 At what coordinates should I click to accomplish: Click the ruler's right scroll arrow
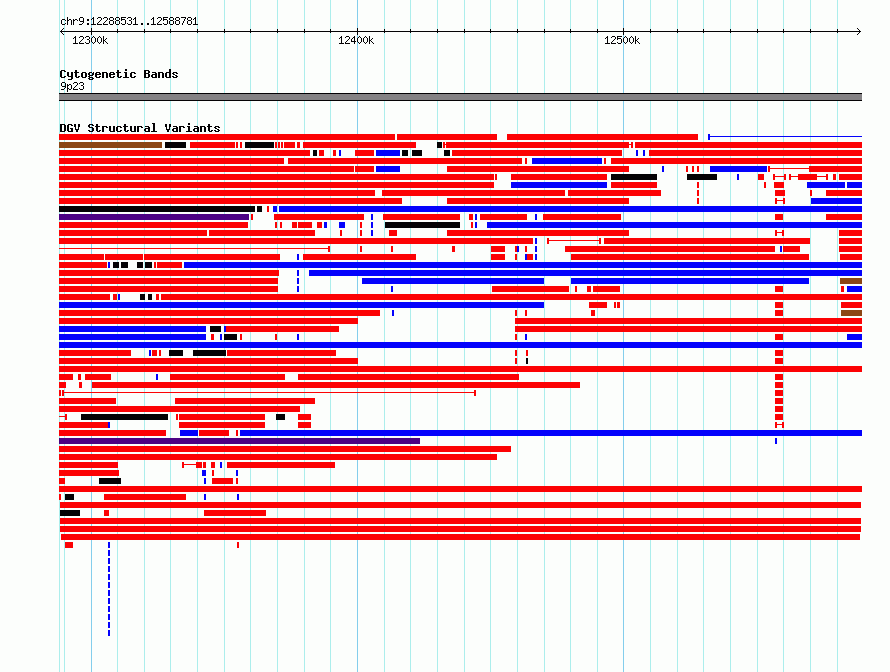(x=859, y=32)
